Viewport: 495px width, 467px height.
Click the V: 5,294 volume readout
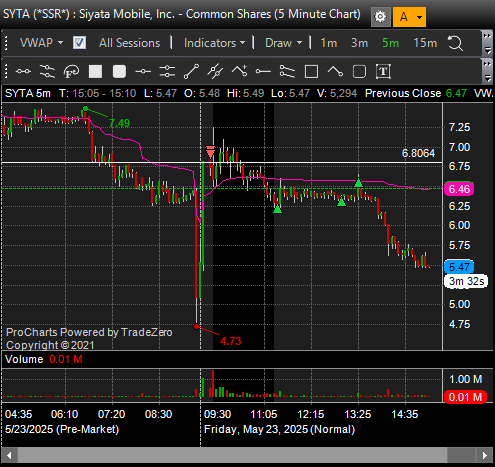(337, 93)
